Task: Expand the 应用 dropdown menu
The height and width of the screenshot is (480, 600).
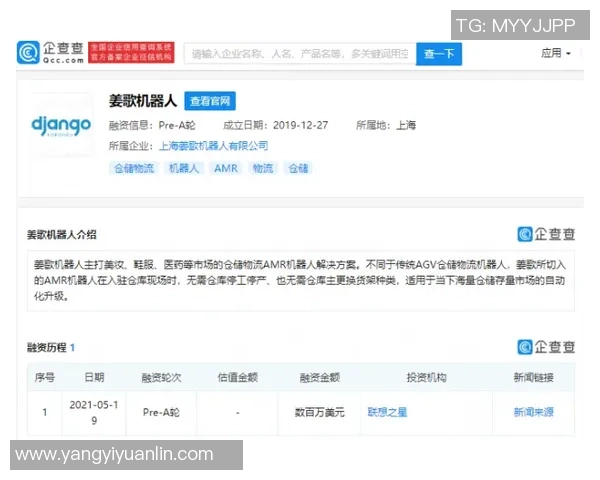Action: (x=556, y=53)
